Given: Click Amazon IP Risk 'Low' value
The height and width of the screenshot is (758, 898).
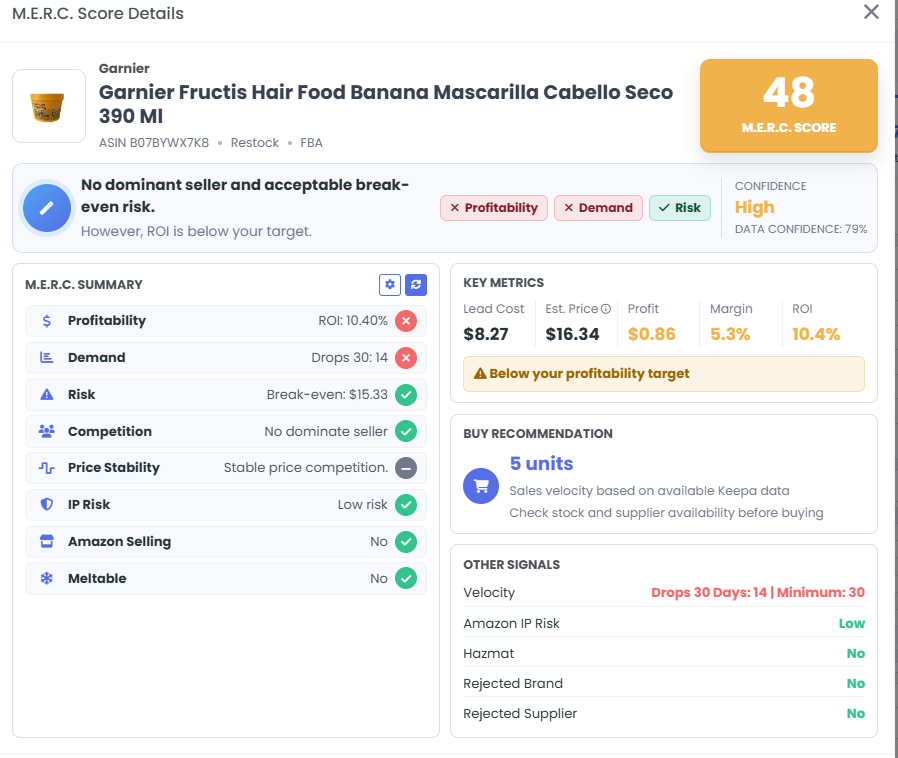Looking at the screenshot, I should [852, 623].
